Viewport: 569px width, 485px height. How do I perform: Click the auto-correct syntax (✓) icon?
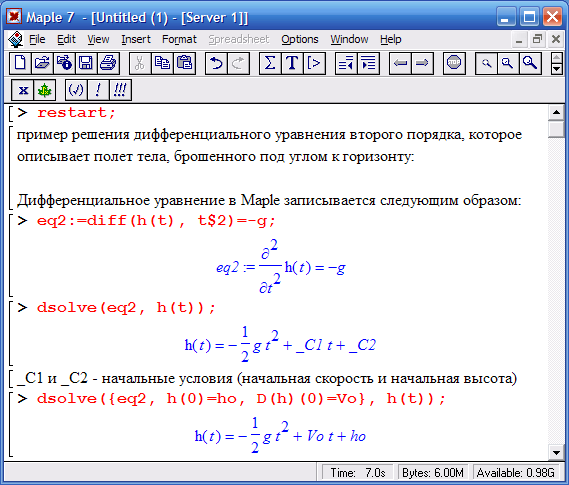pos(76,90)
